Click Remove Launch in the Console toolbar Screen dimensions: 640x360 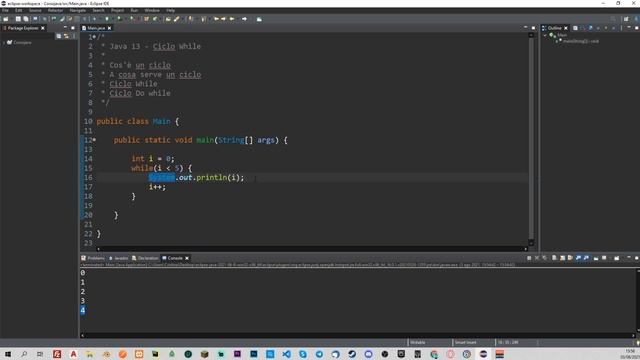[x=537, y=258]
